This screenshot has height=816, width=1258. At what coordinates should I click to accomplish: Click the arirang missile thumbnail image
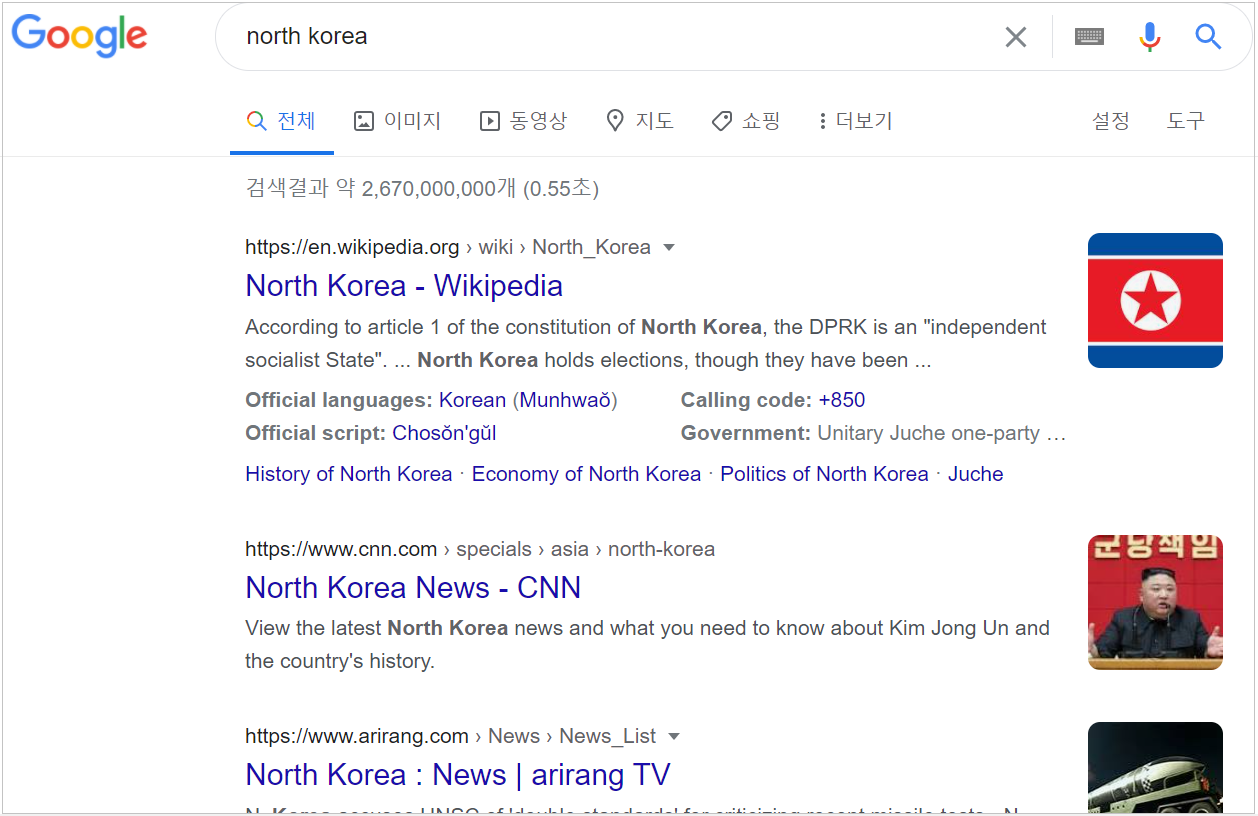pyautogui.click(x=1155, y=767)
